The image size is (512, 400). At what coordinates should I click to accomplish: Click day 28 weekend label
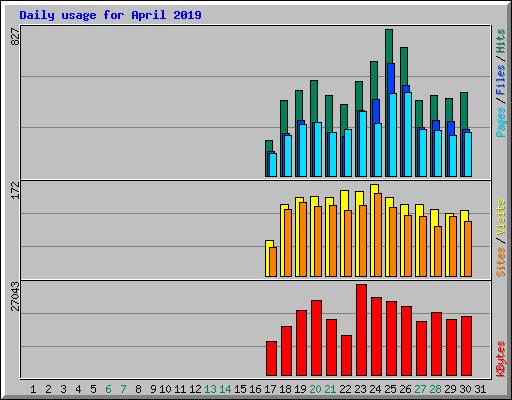point(435,389)
